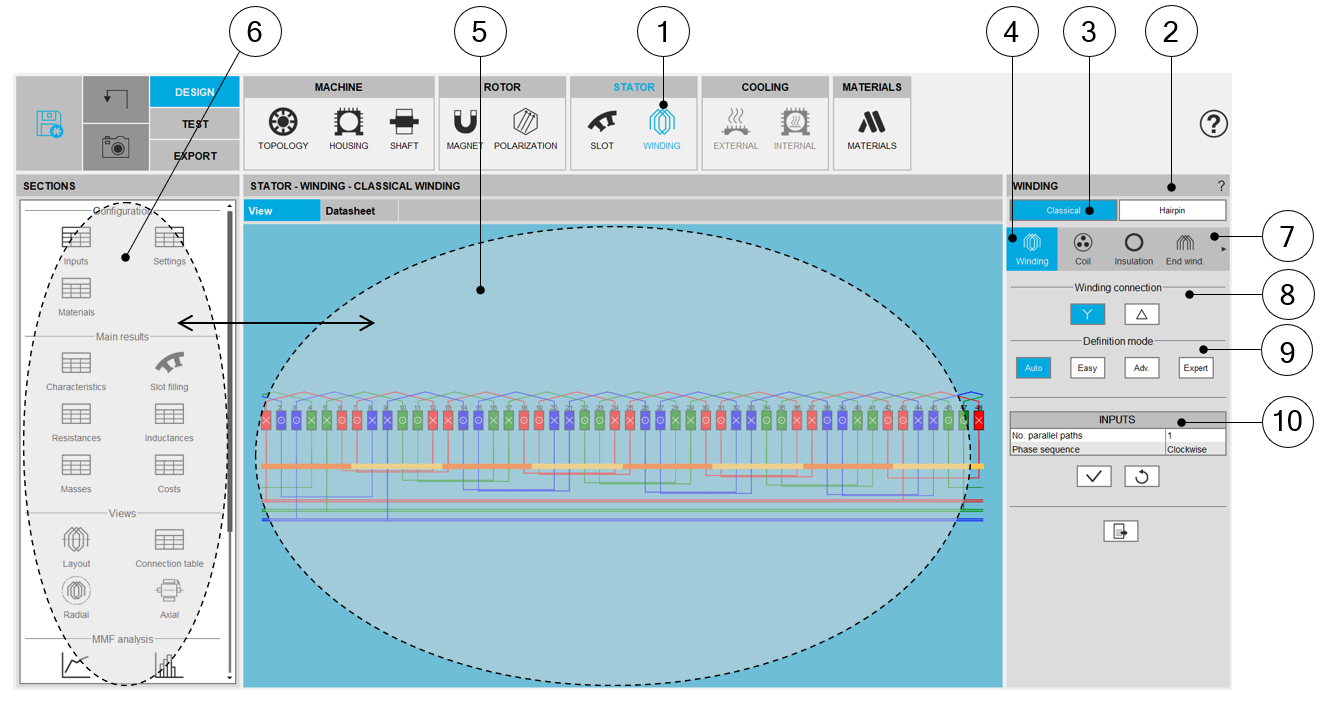Choose Expert definition mode

[1195, 367]
